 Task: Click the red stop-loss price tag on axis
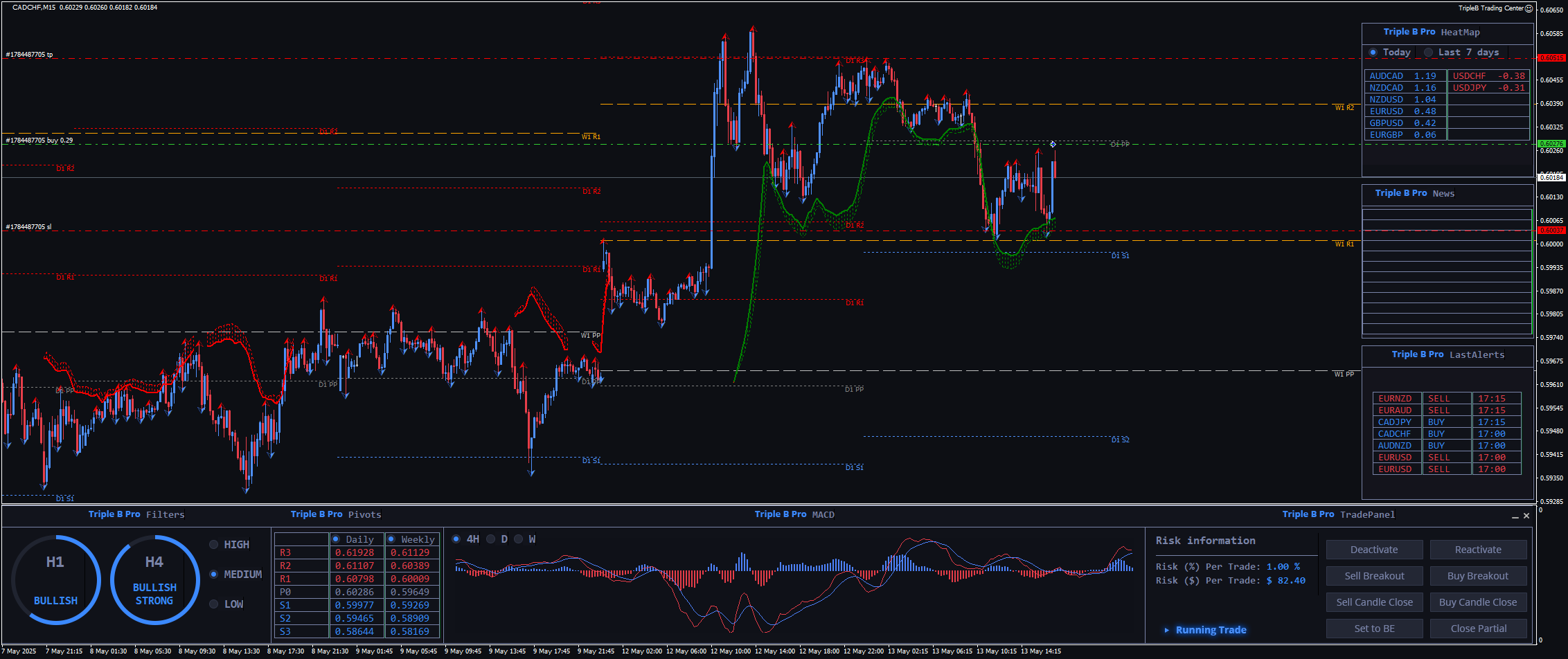coord(1551,230)
